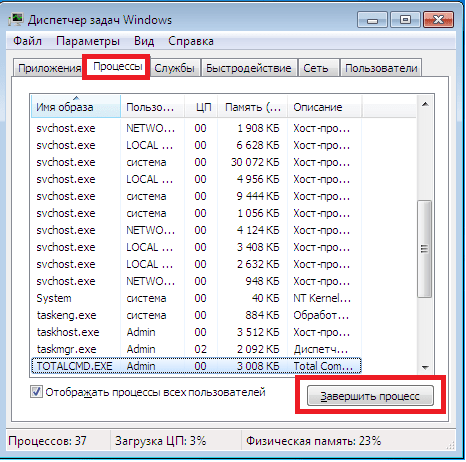Uncheck show processes from all users
The height and width of the screenshot is (462, 466).
(36, 392)
